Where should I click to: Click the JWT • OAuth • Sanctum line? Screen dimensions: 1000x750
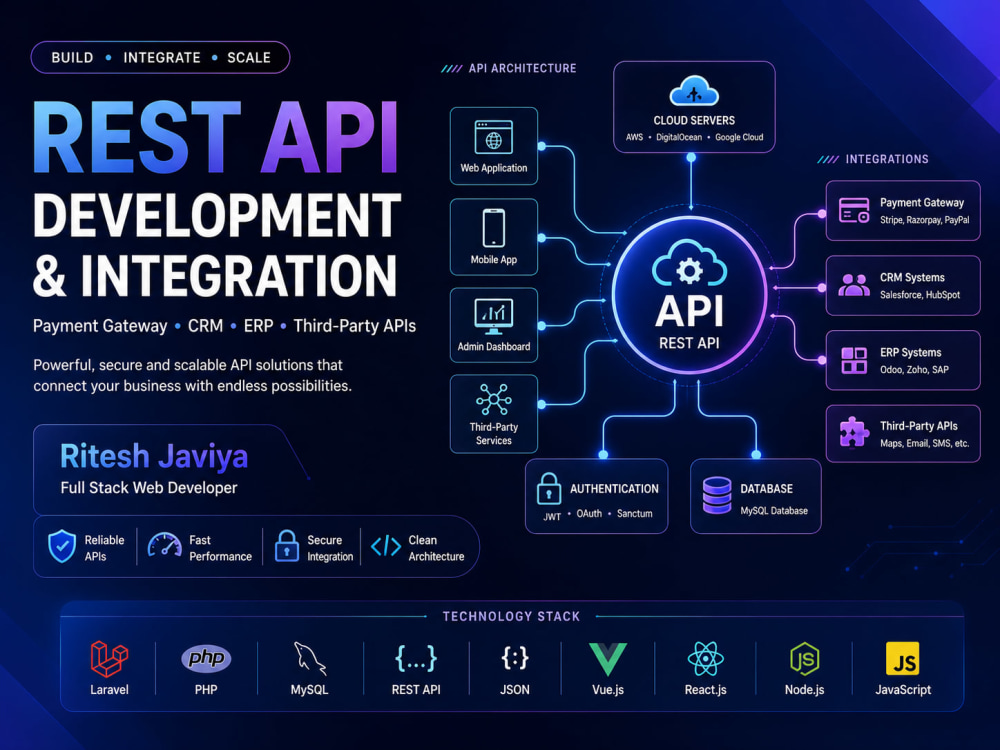(x=598, y=514)
